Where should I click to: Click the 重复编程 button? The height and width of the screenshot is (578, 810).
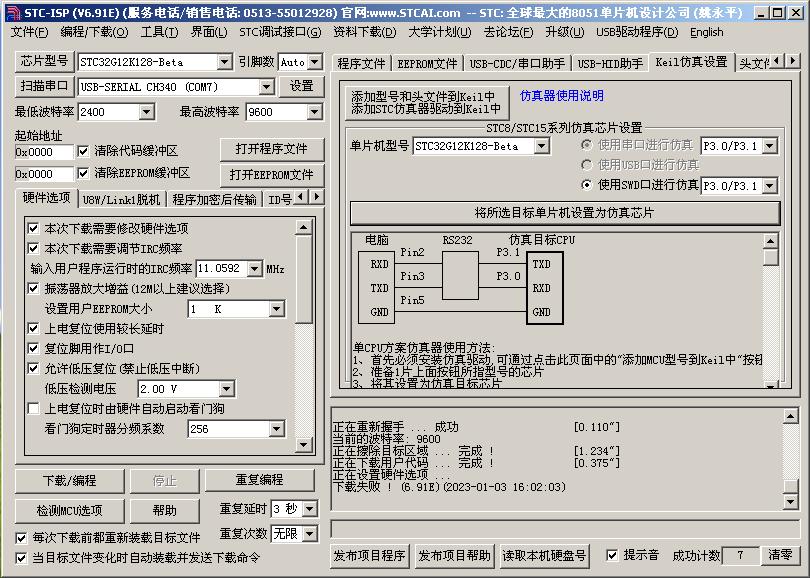259,480
